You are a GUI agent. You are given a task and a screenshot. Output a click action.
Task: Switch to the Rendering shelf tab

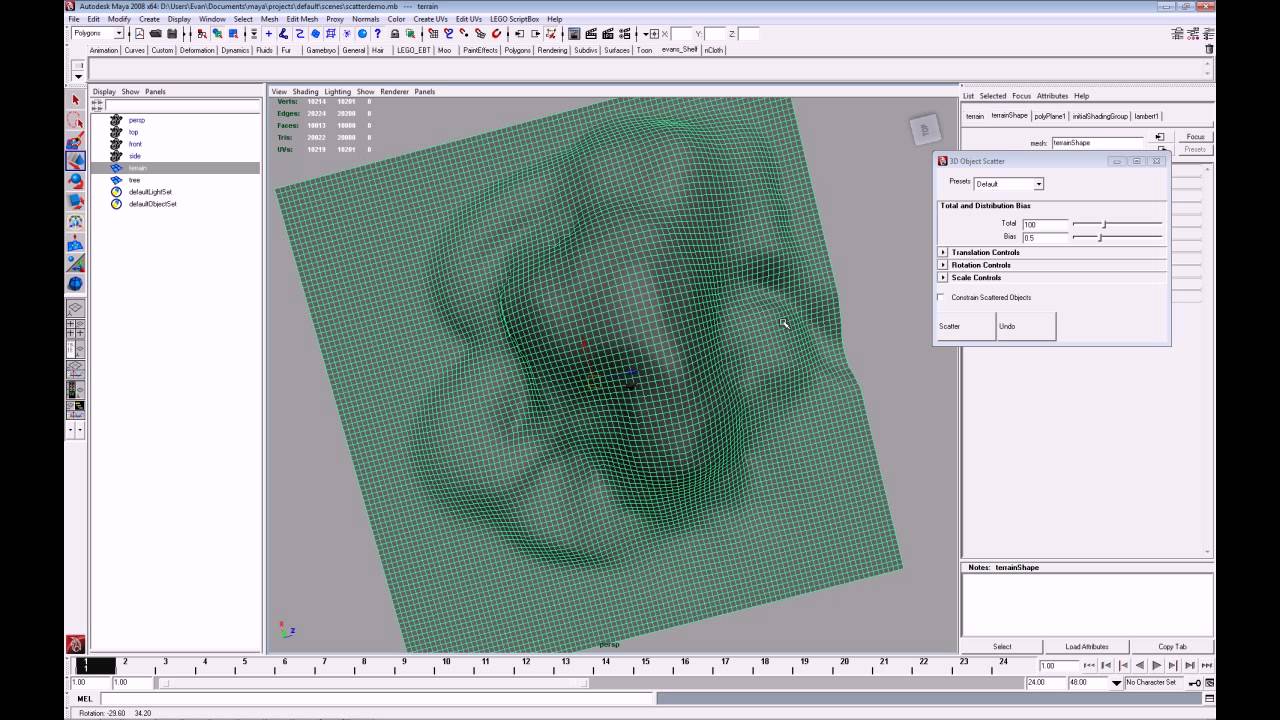coord(552,50)
